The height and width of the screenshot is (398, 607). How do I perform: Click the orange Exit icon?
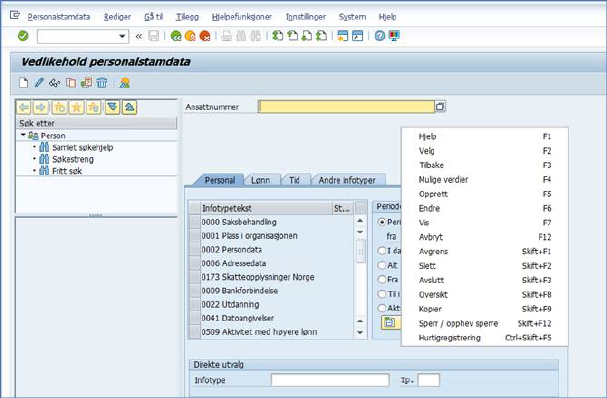point(190,36)
